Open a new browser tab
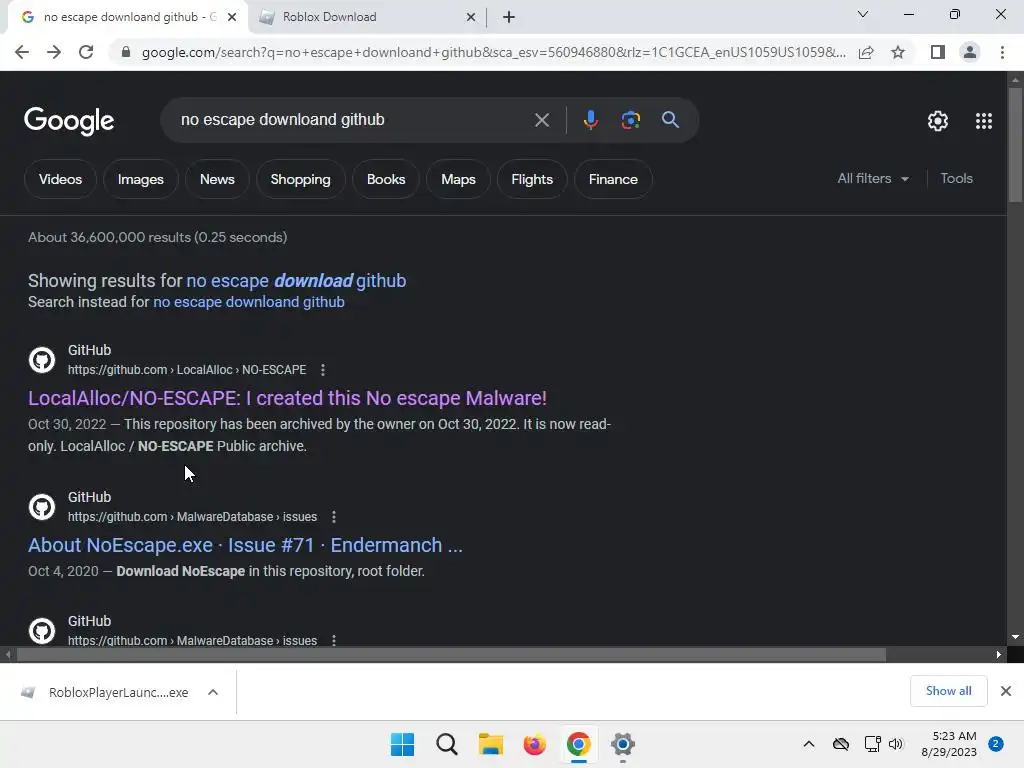The width and height of the screenshot is (1024, 768). pos(509,18)
